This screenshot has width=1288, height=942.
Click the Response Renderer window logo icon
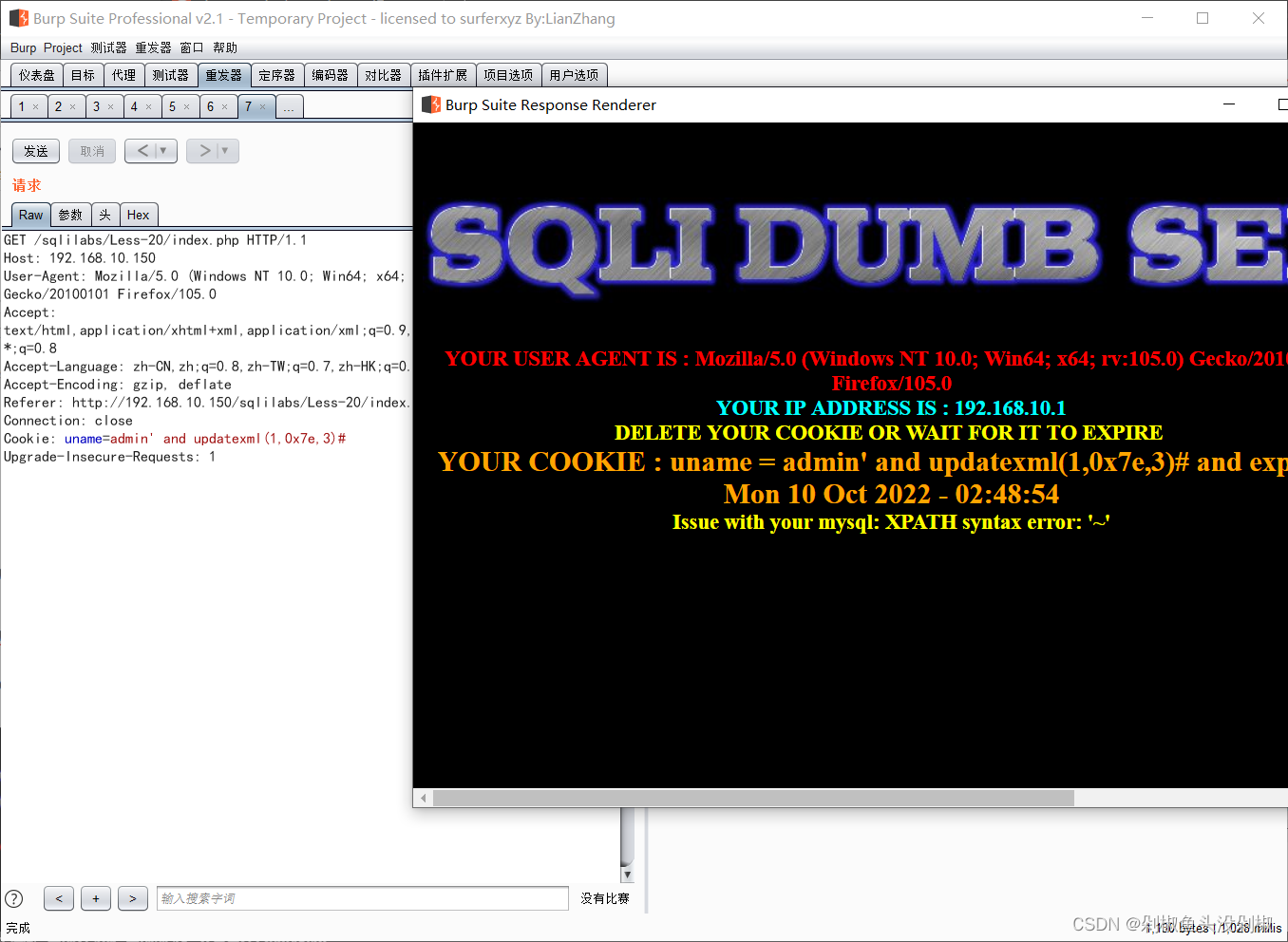pos(431,104)
